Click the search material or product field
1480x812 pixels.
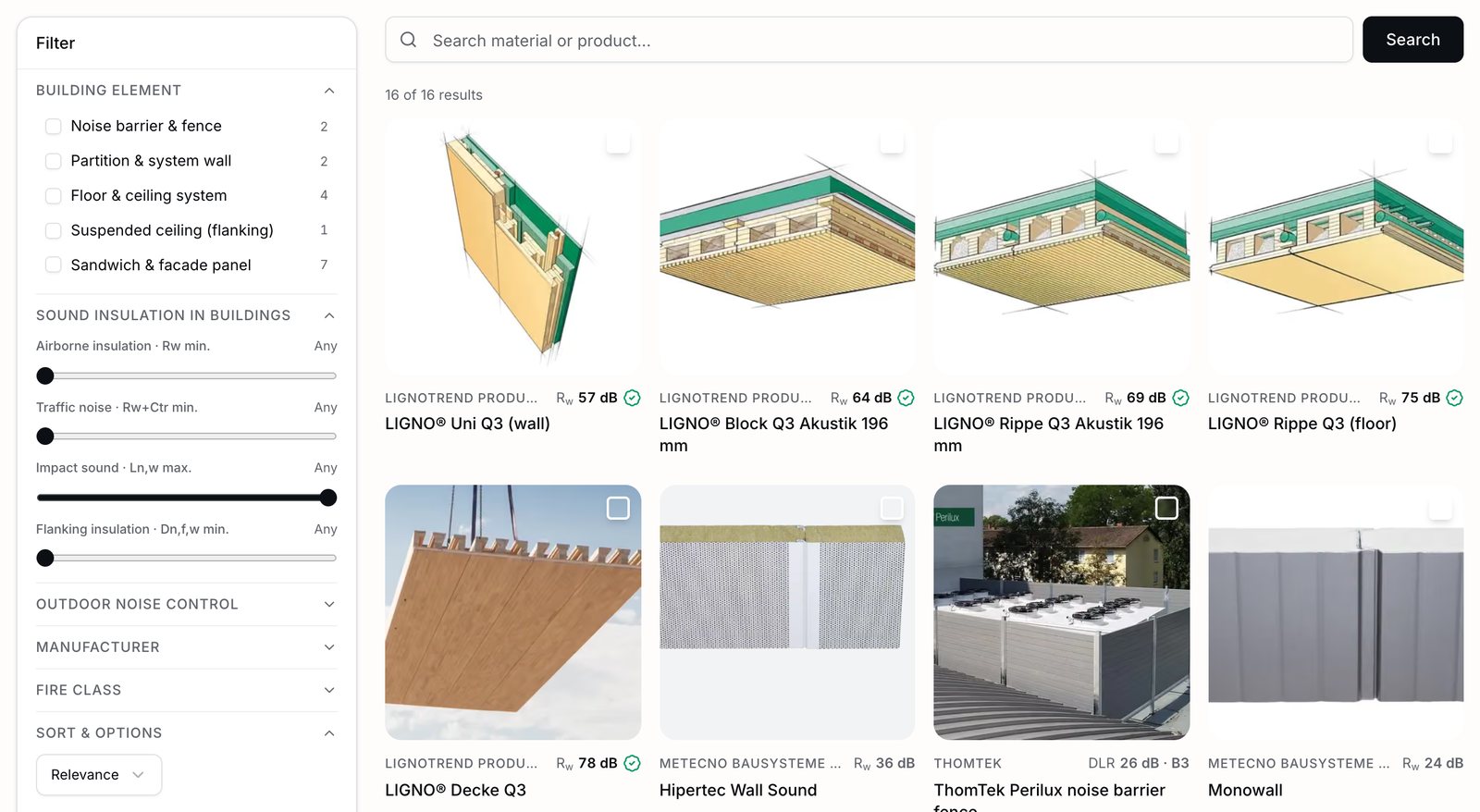tap(869, 40)
